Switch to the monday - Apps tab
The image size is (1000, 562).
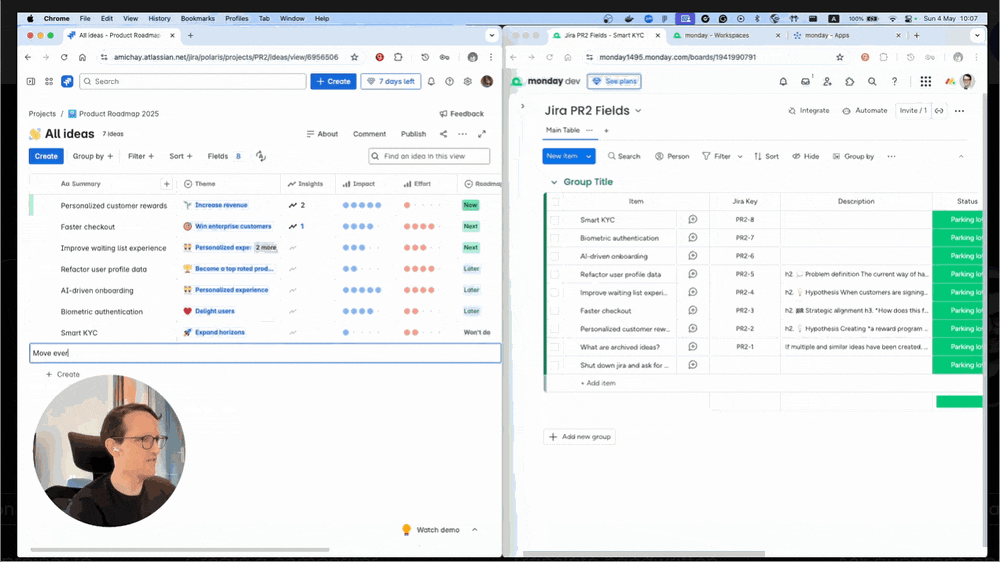847,36
